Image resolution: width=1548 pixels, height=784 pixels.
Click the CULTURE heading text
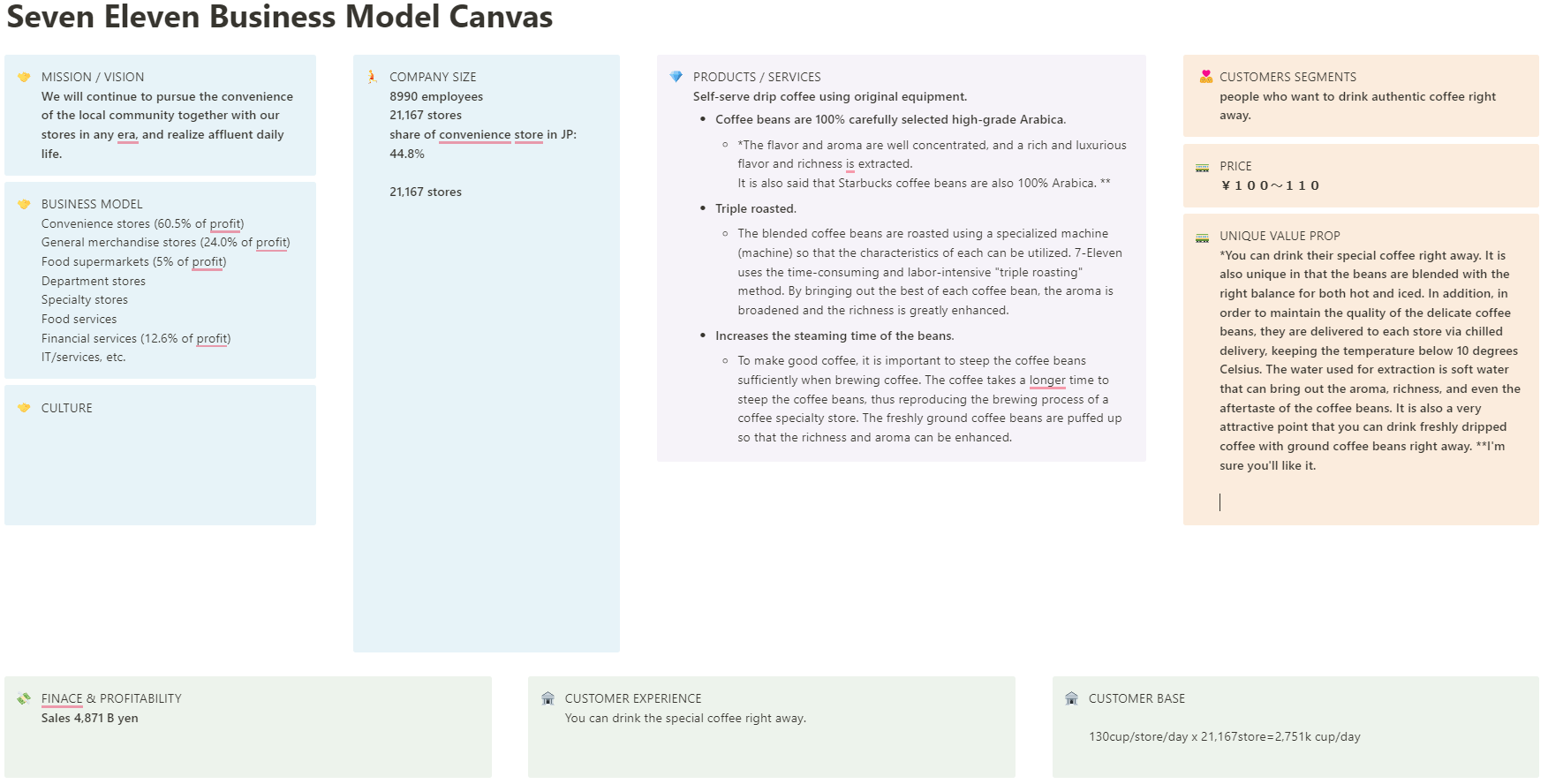[67, 408]
